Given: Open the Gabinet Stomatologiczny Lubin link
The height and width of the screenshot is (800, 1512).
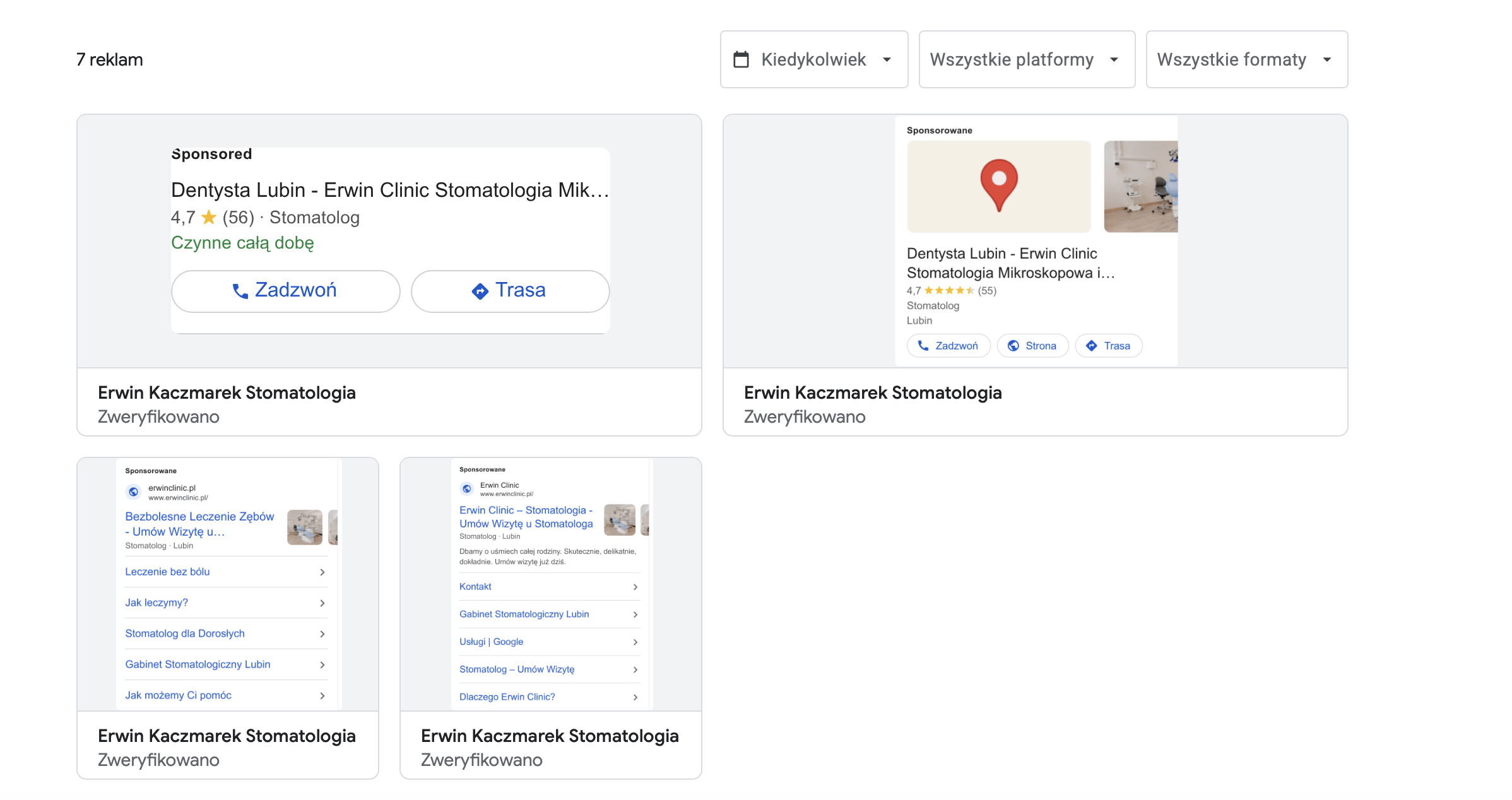Looking at the screenshot, I should point(197,664).
